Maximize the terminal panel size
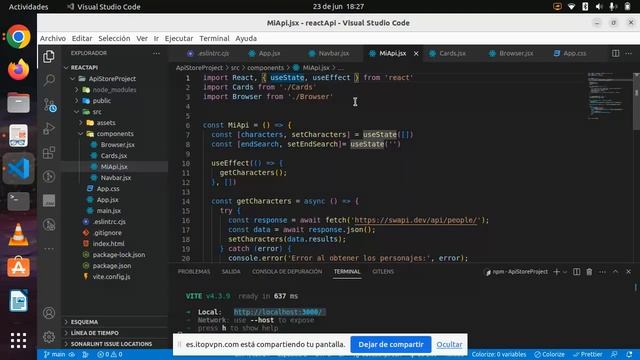This screenshot has width=640, height=360. (616, 272)
